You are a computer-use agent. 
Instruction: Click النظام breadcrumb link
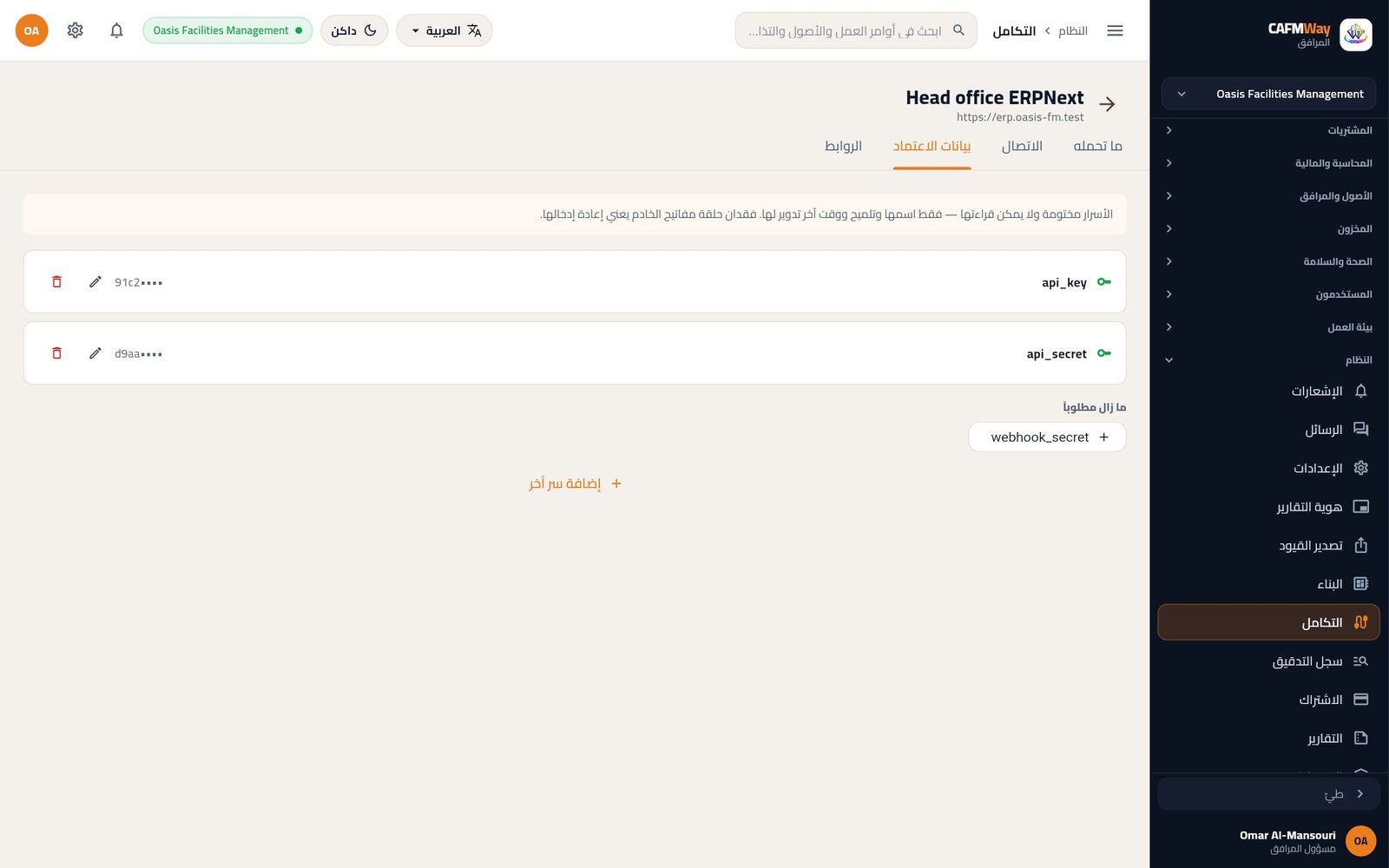click(x=1073, y=30)
